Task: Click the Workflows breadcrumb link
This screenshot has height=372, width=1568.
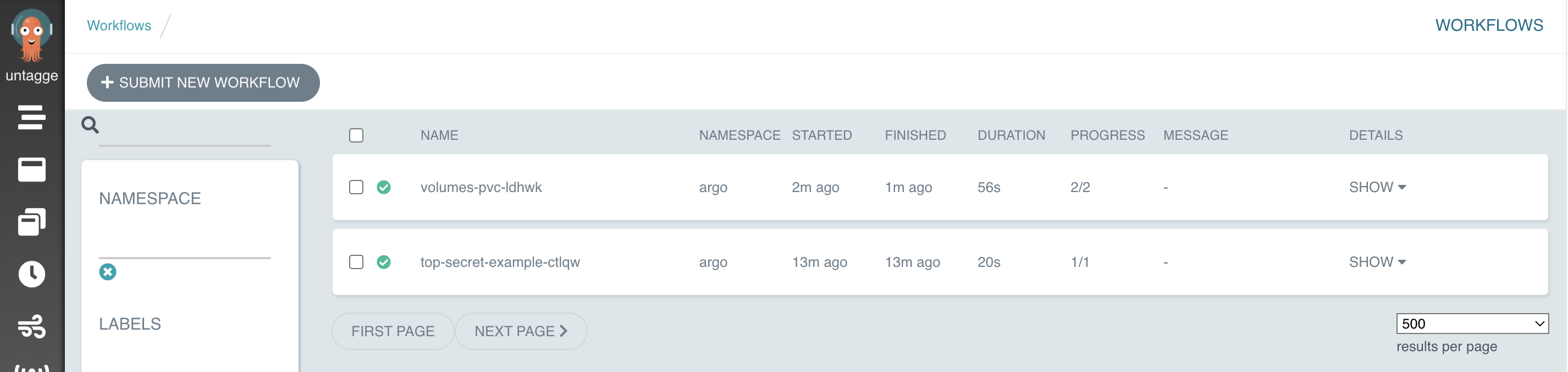Action: 119,25
